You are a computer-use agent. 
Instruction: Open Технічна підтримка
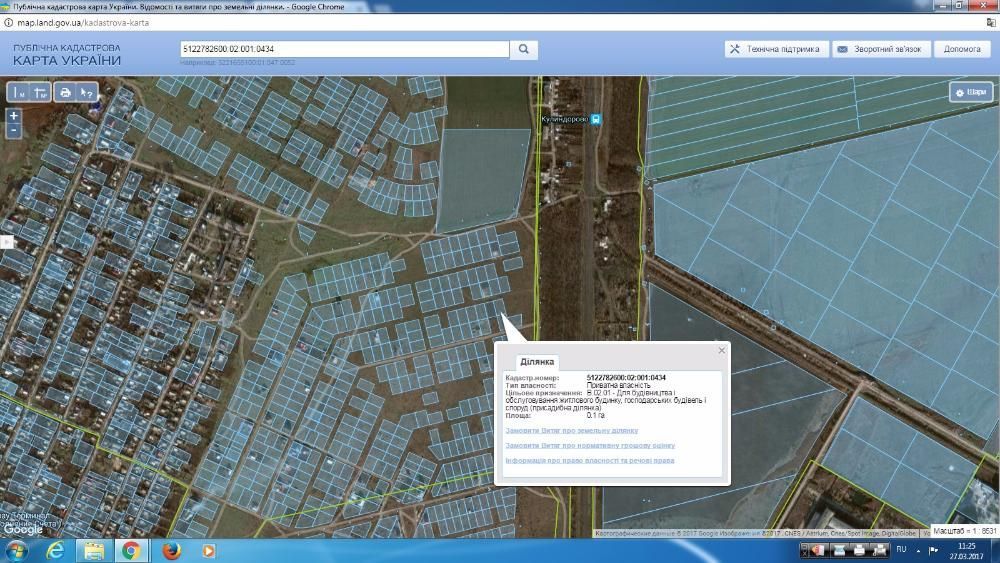click(776, 49)
